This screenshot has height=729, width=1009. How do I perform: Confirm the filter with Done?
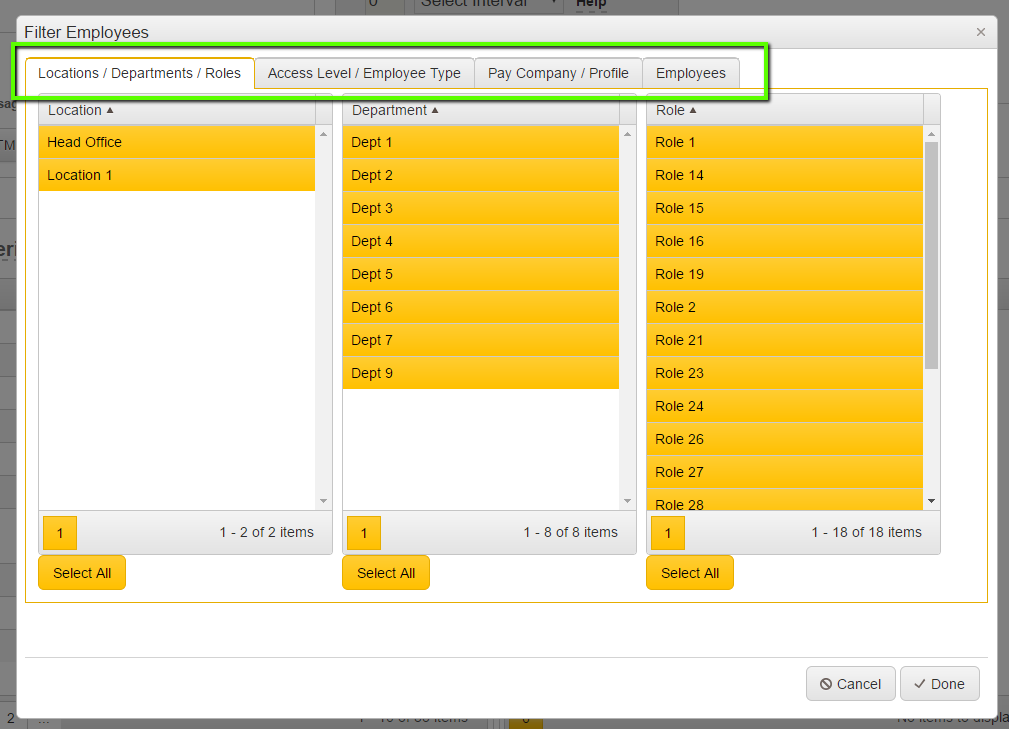939,684
